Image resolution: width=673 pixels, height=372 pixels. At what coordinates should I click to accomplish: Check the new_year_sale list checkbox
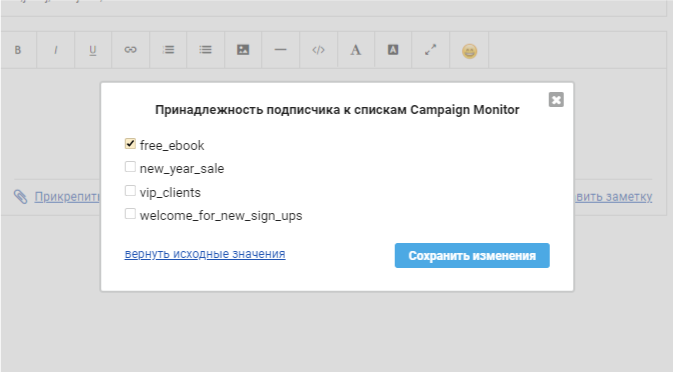pos(130,166)
